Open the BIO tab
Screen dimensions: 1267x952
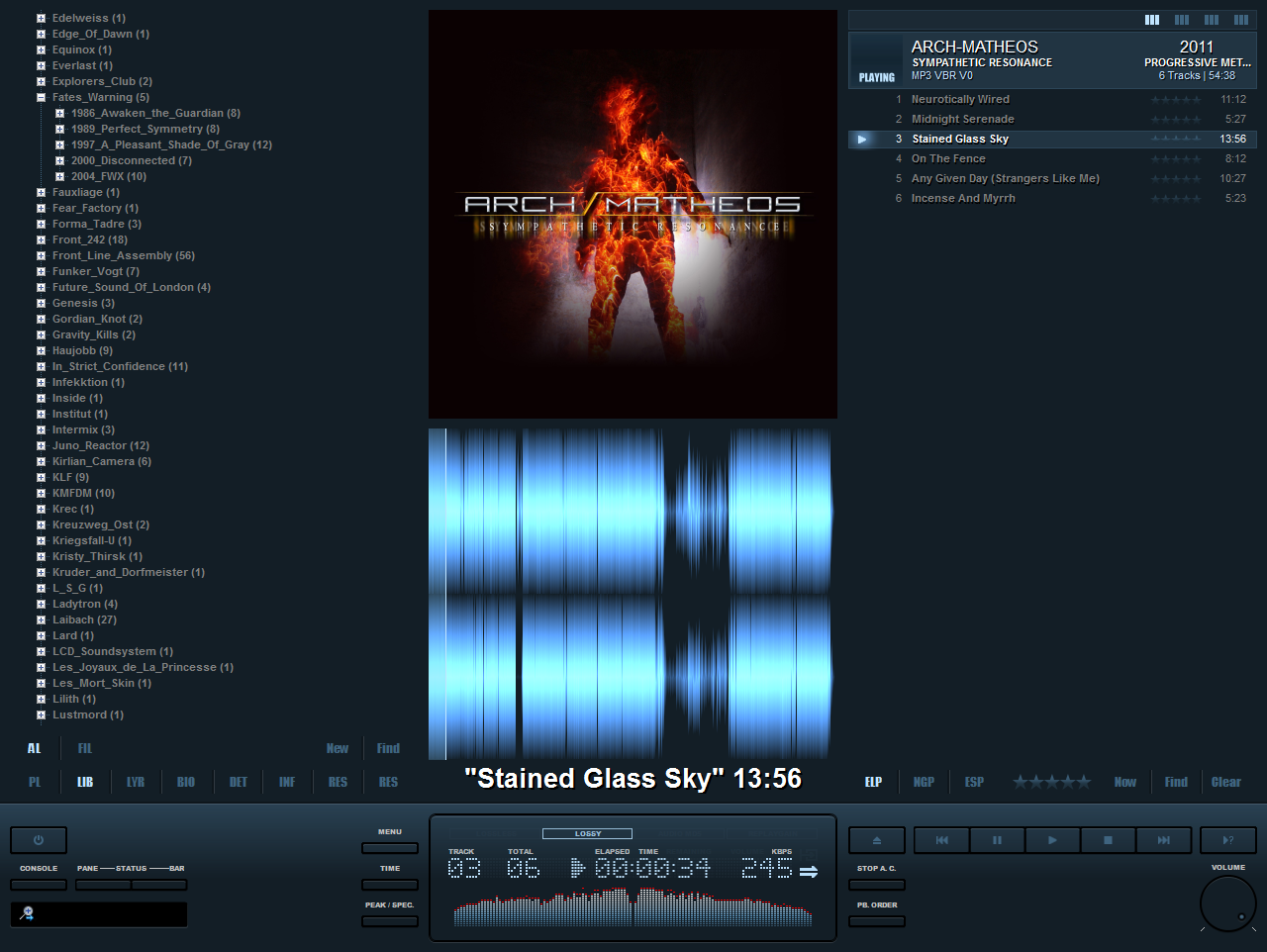[186, 783]
